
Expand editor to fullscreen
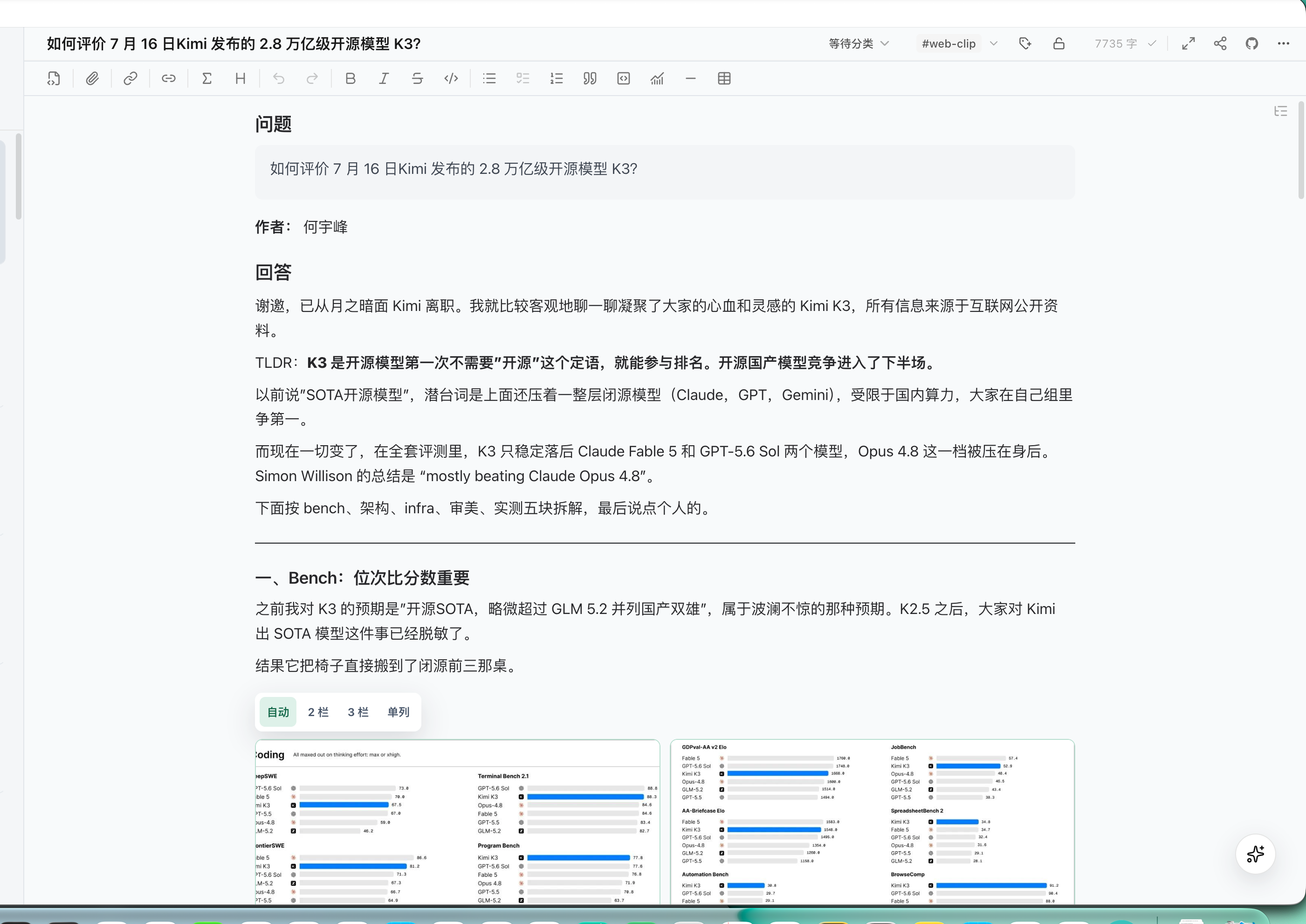(1188, 44)
